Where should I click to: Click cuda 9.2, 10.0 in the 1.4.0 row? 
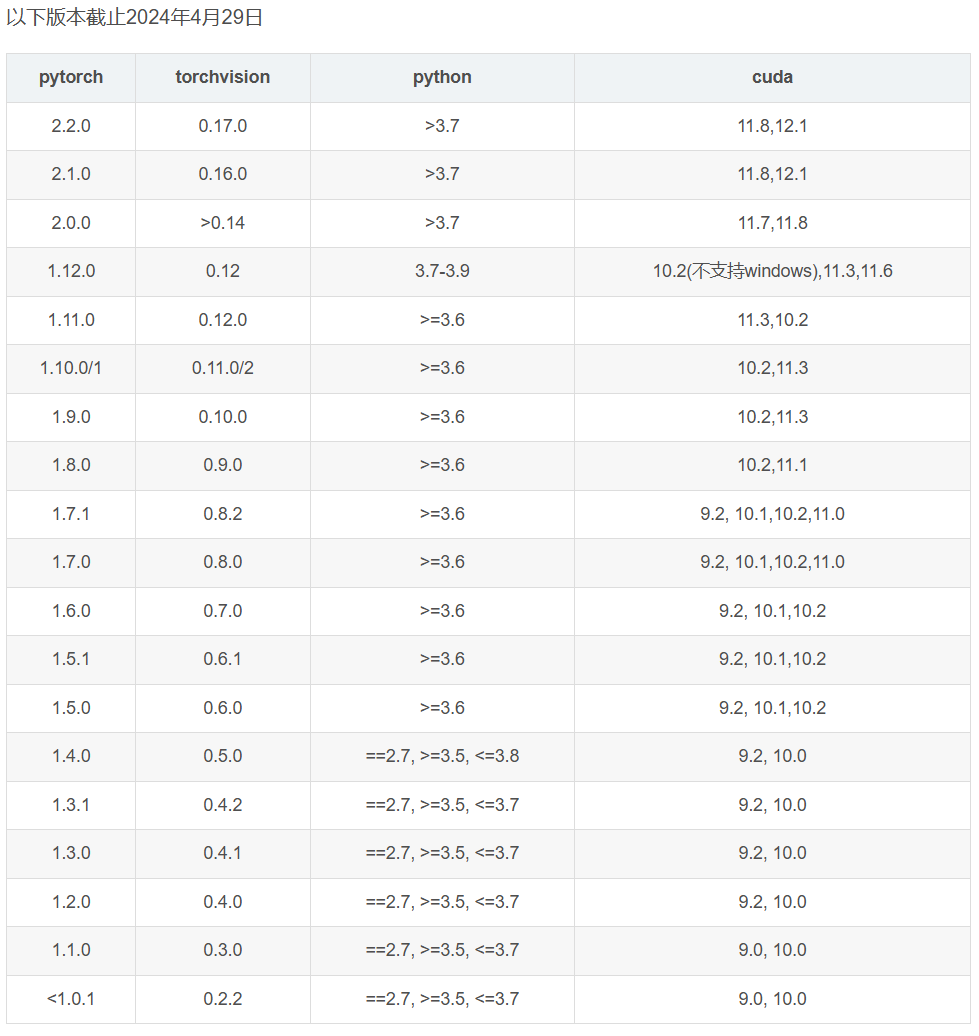click(772, 757)
